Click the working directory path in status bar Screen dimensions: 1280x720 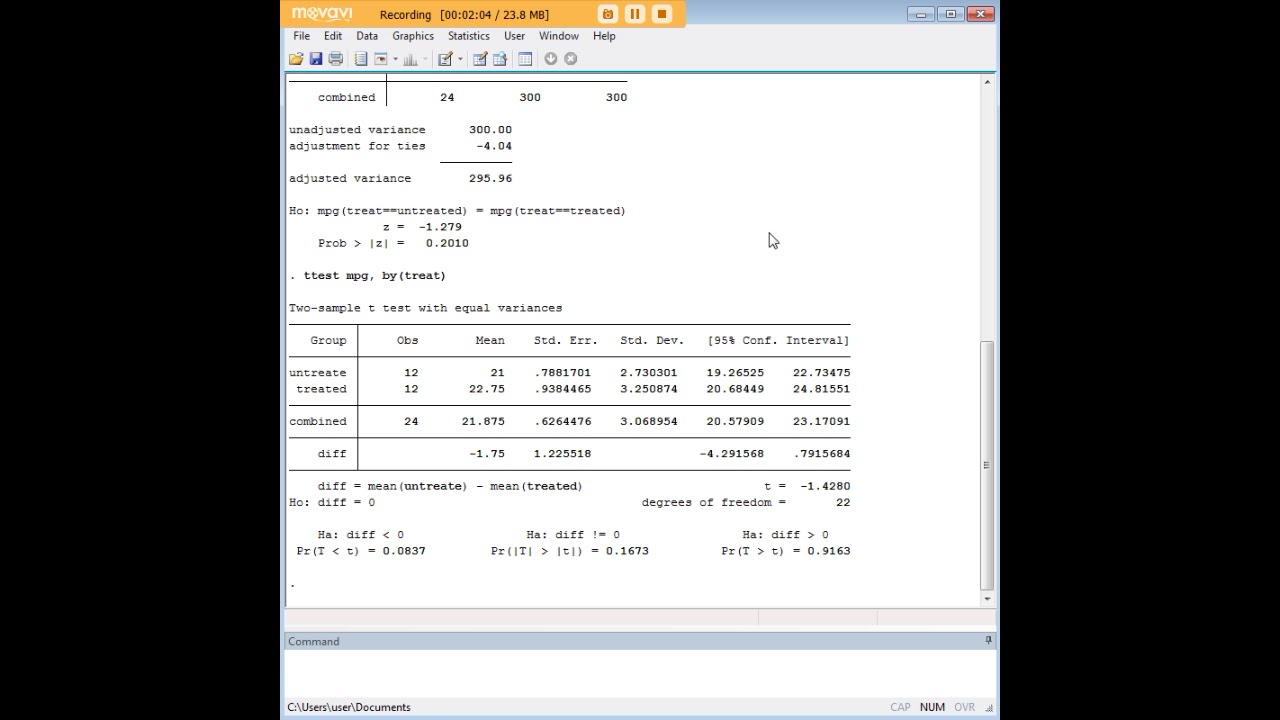(x=349, y=707)
